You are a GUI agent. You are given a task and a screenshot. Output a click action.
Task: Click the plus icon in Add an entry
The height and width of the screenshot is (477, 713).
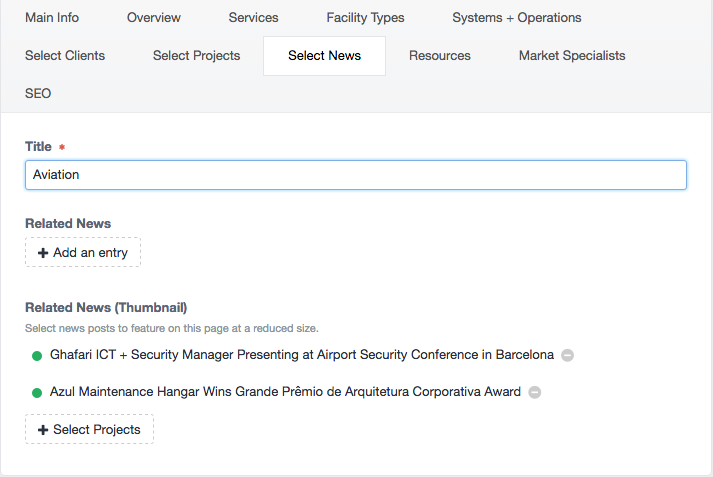(x=43, y=253)
